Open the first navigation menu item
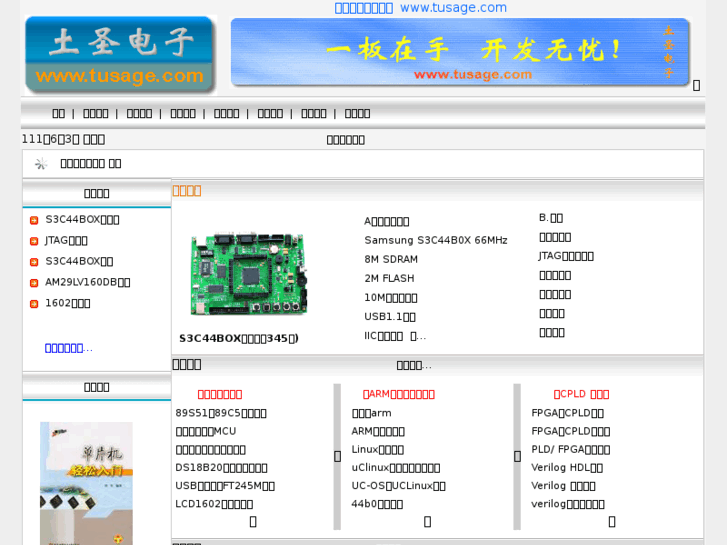Viewport: 727px width, 545px height. click(x=58, y=114)
